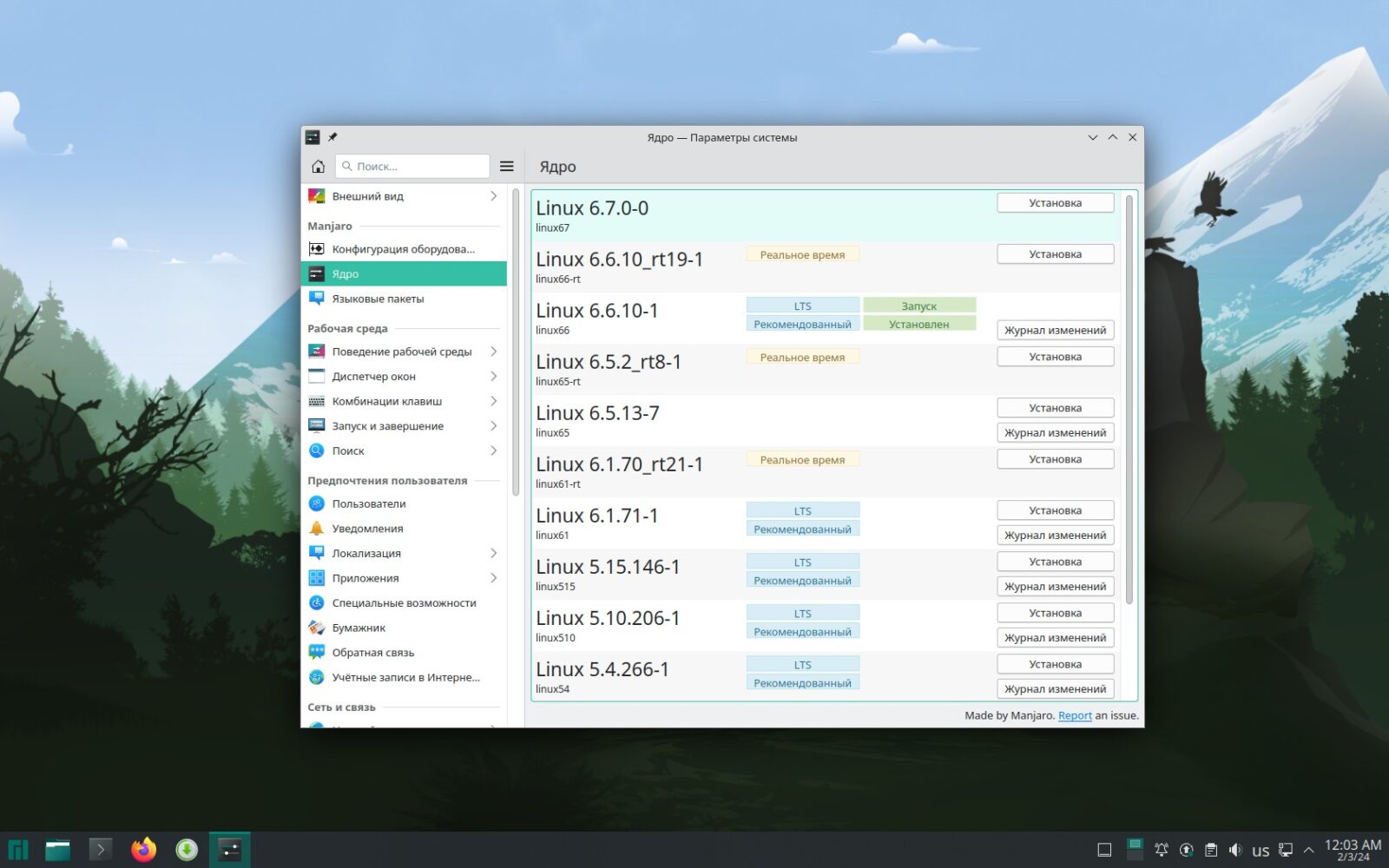
Task: Open the volume icon in the system tray
Action: pyautogui.click(x=1235, y=850)
